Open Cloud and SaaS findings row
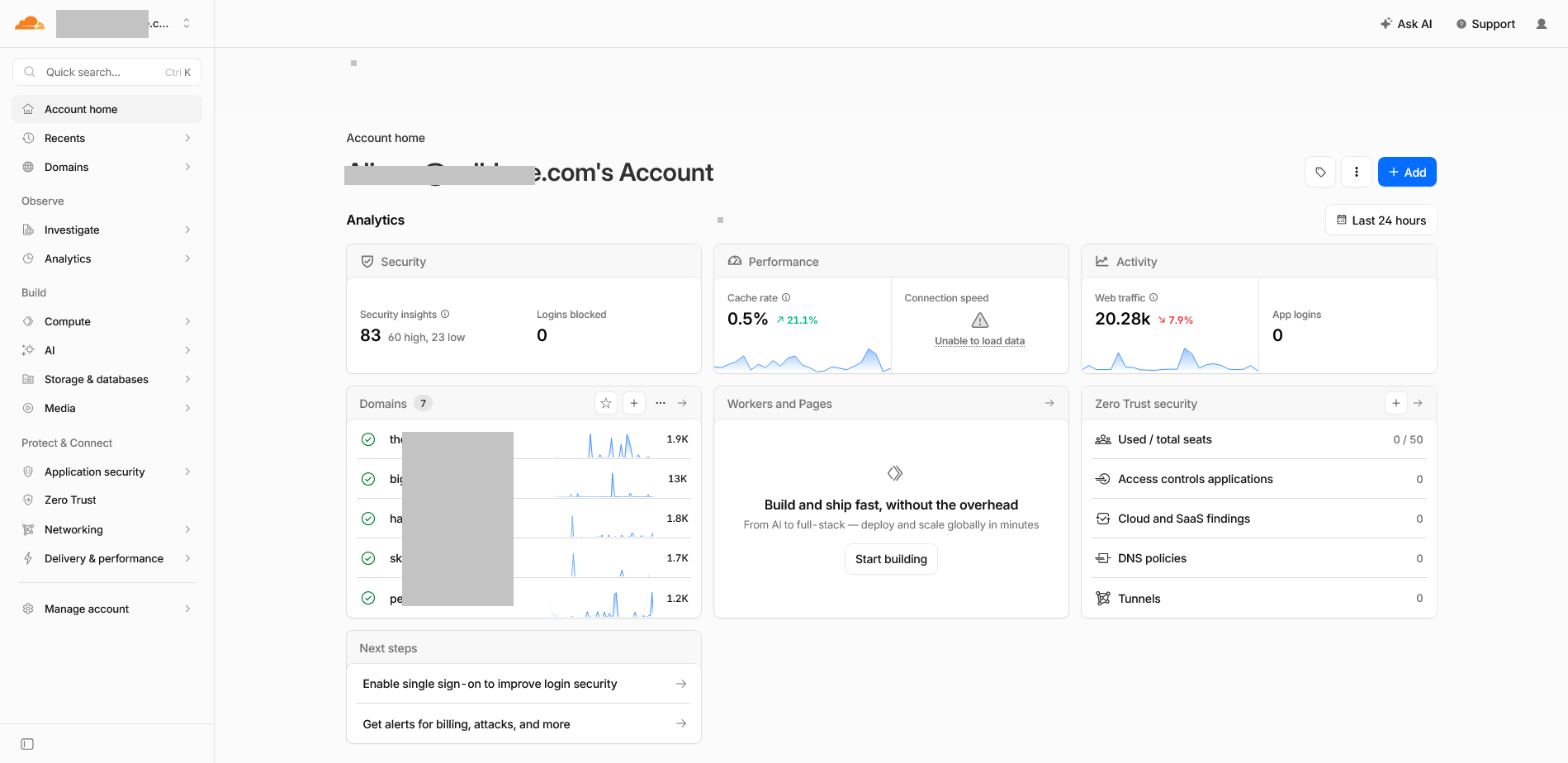The height and width of the screenshot is (763, 1568). click(x=1259, y=519)
